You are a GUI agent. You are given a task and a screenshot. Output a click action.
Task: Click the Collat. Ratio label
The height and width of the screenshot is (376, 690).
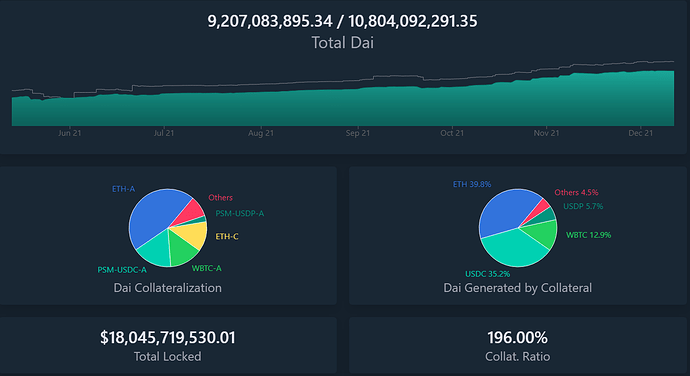[518, 357]
